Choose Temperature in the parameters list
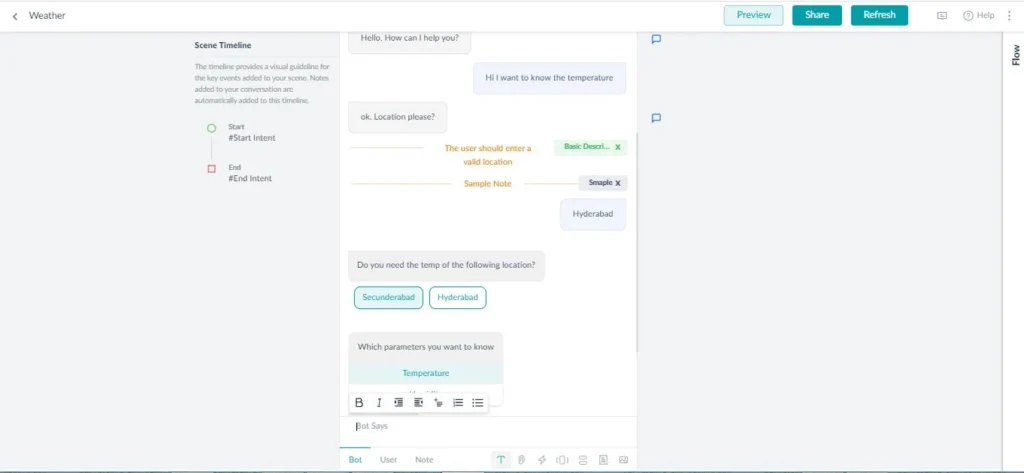The image size is (1024, 473). point(426,373)
